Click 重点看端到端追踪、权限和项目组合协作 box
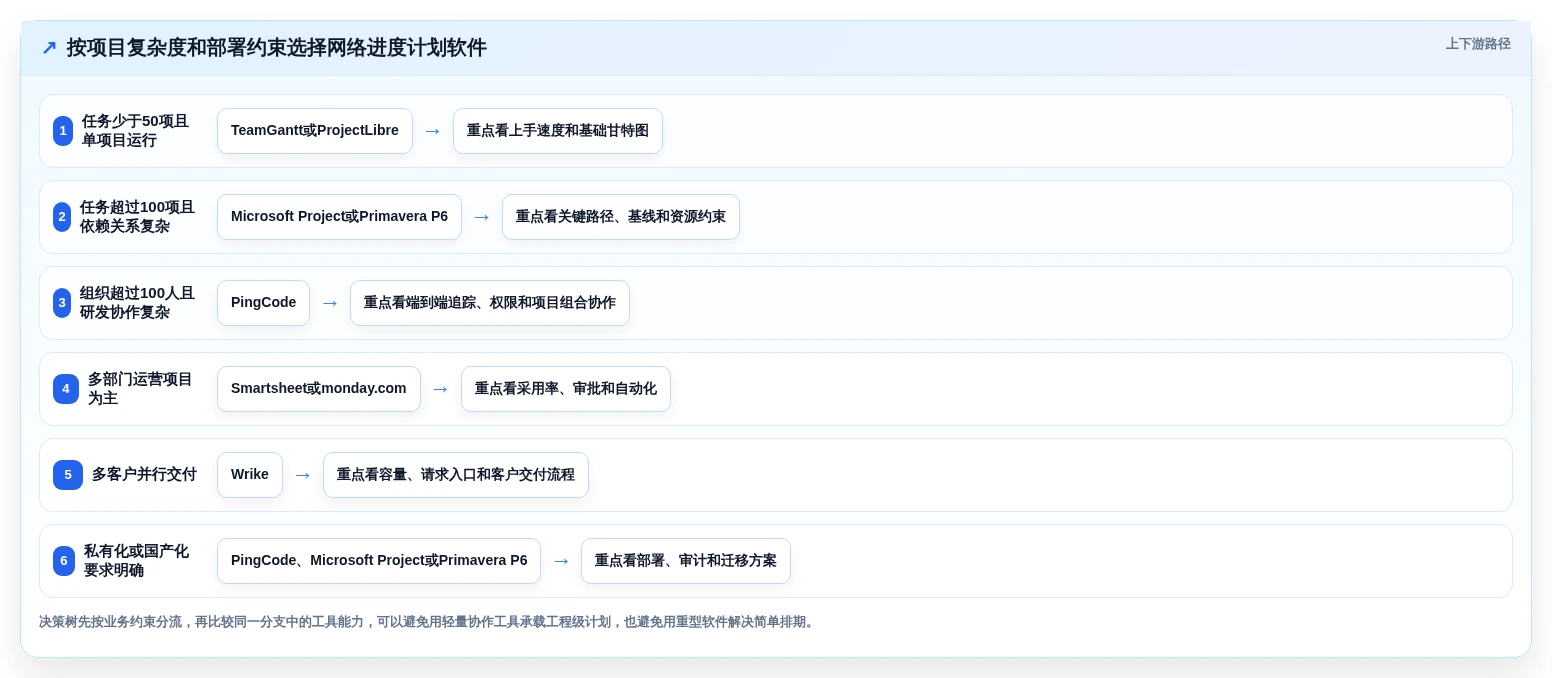 pyautogui.click(x=490, y=303)
